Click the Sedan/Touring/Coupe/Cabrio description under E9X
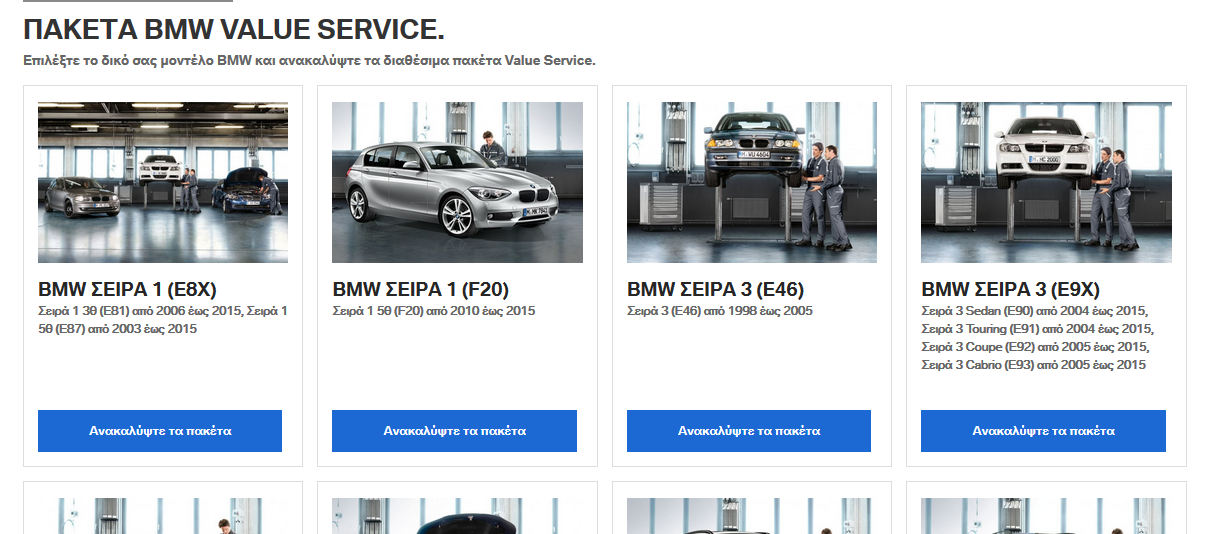Screen dimensions: 1208x534 click(x=1037, y=338)
